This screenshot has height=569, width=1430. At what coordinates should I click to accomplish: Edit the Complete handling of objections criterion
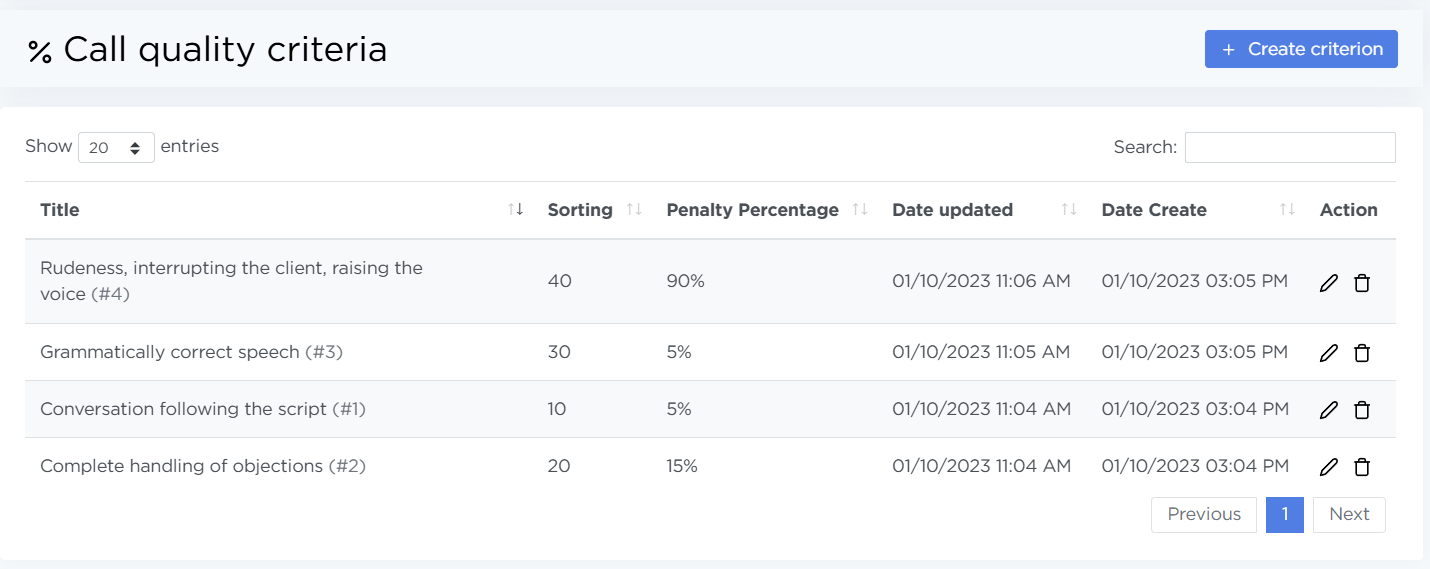pyautogui.click(x=1328, y=467)
